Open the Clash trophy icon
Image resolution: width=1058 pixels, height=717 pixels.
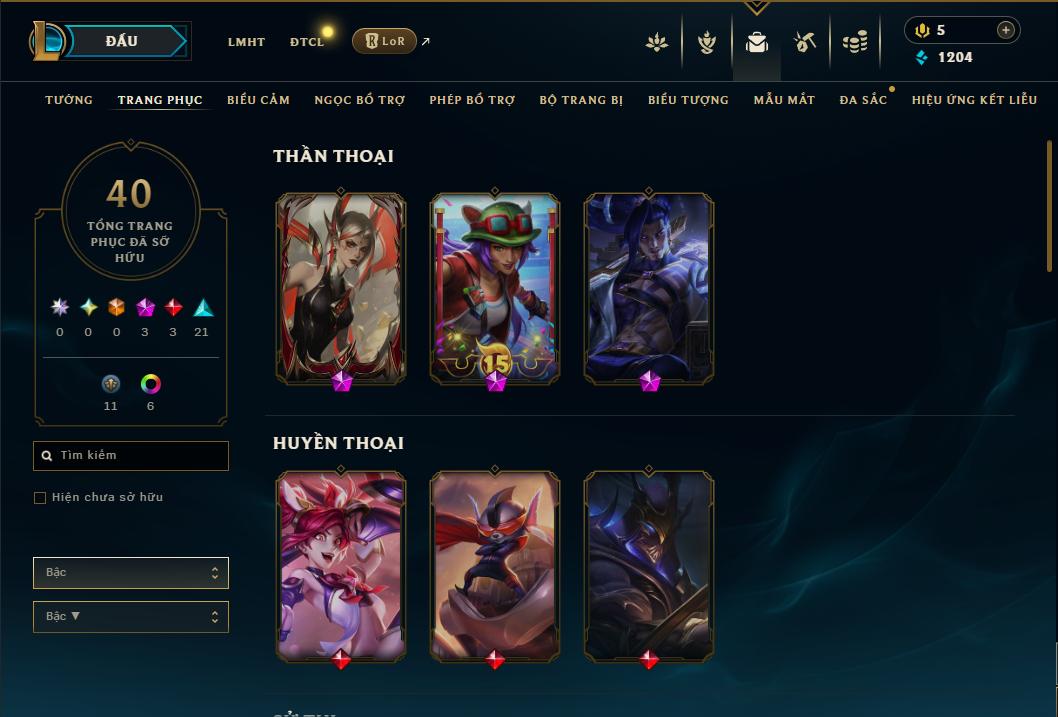(x=706, y=43)
